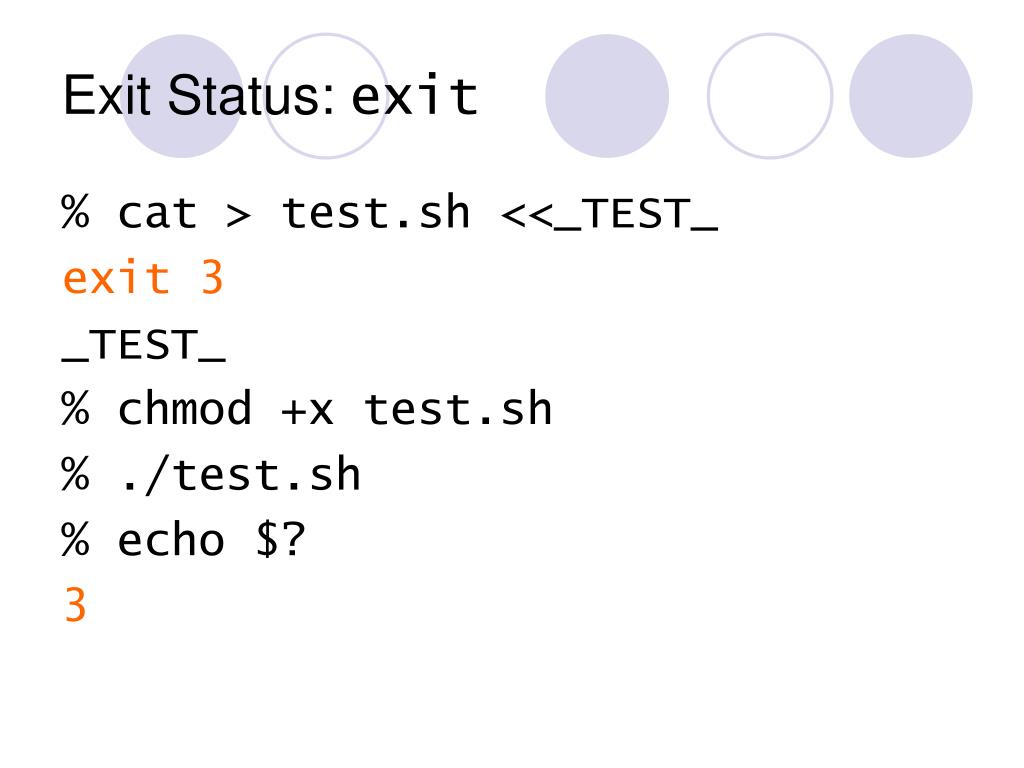This screenshot has width=1024, height=768.
Task: Click the slide title 'Exit Status: exit'
Action: 270,96
